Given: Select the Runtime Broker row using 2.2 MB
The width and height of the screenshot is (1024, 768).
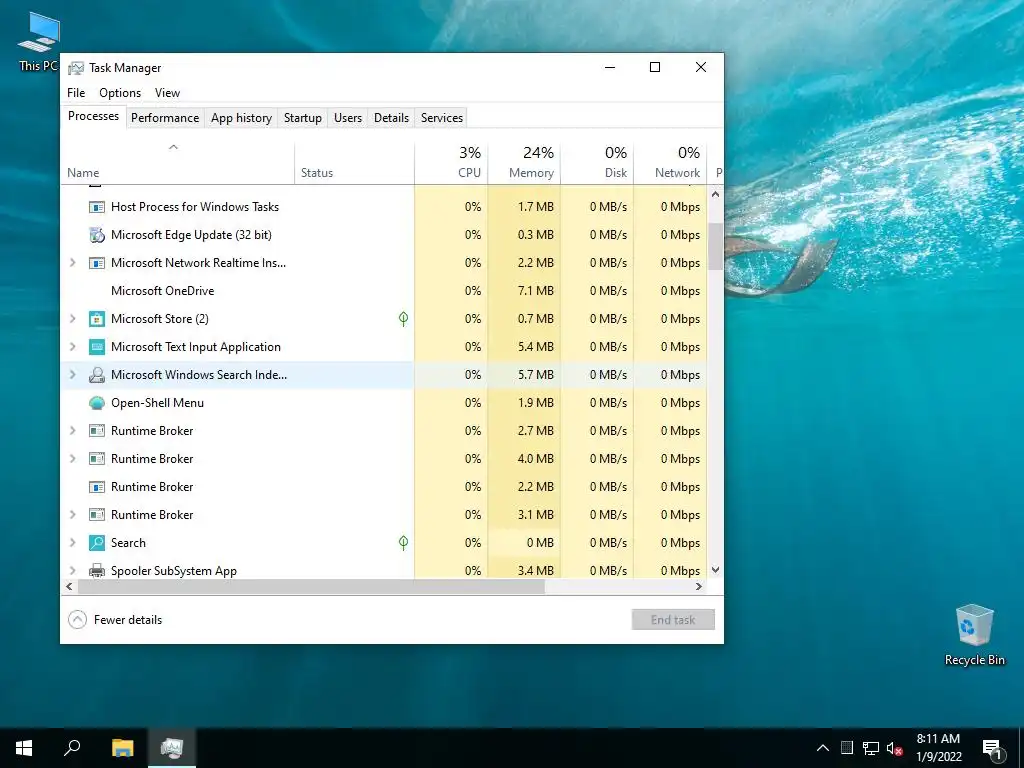Looking at the screenshot, I should pos(384,487).
